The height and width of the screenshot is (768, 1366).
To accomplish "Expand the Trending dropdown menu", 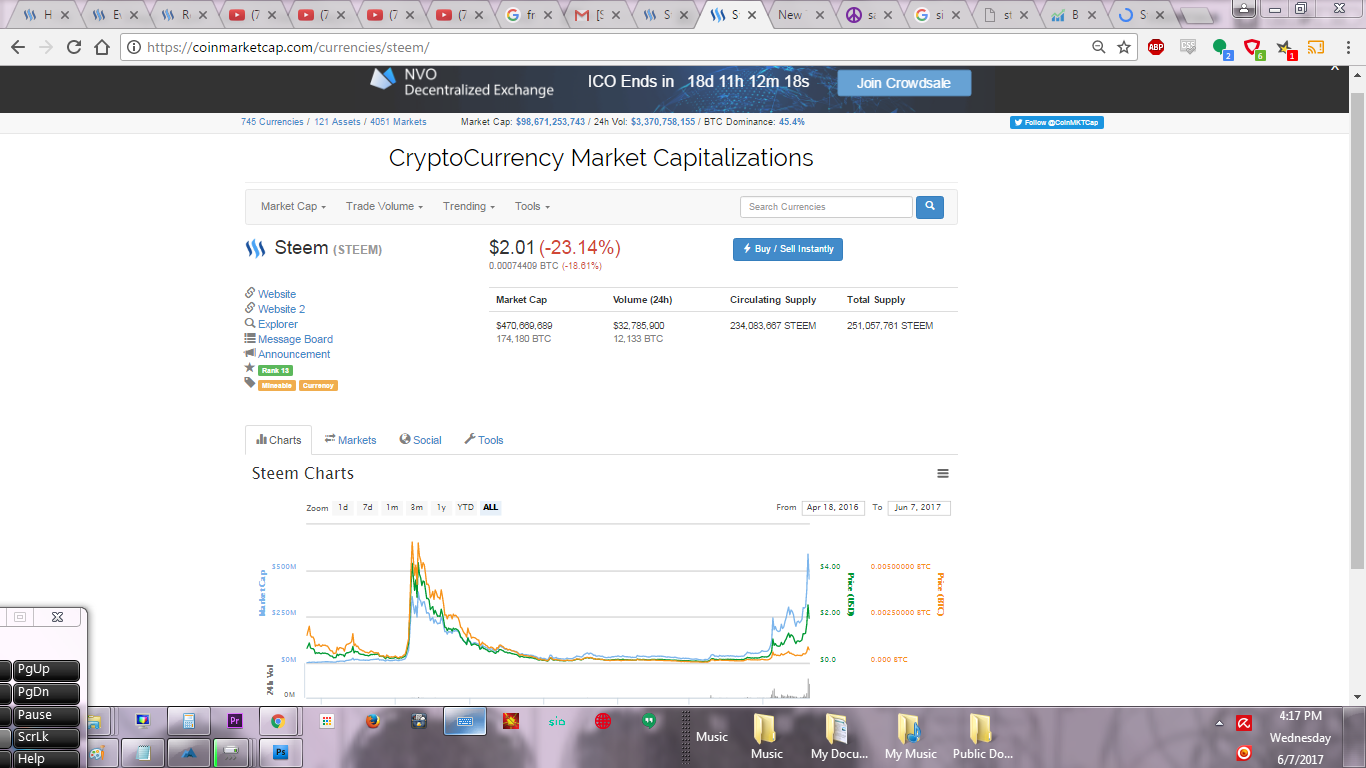I will [x=469, y=207].
